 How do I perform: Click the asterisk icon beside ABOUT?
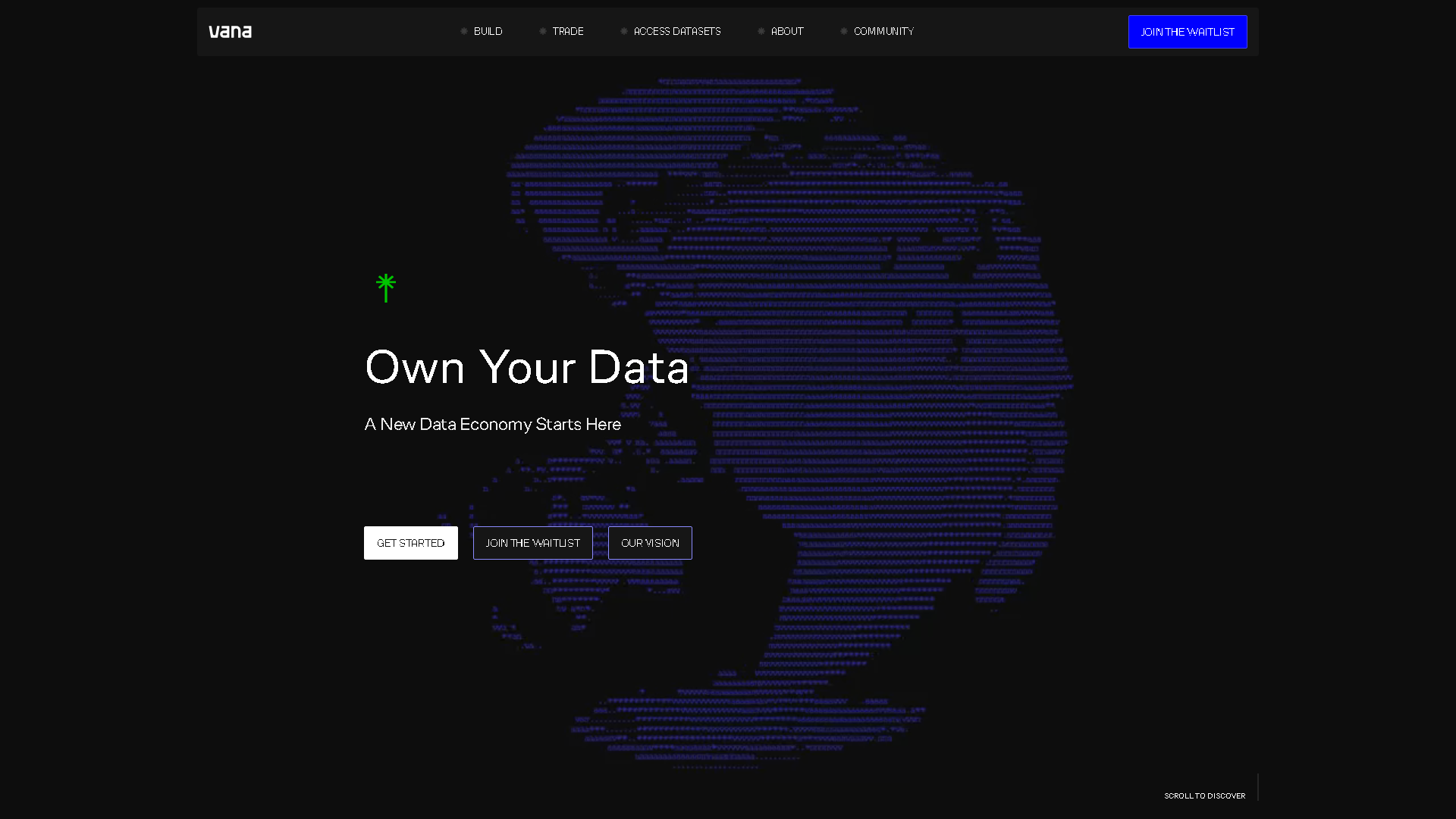tap(761, 31)
